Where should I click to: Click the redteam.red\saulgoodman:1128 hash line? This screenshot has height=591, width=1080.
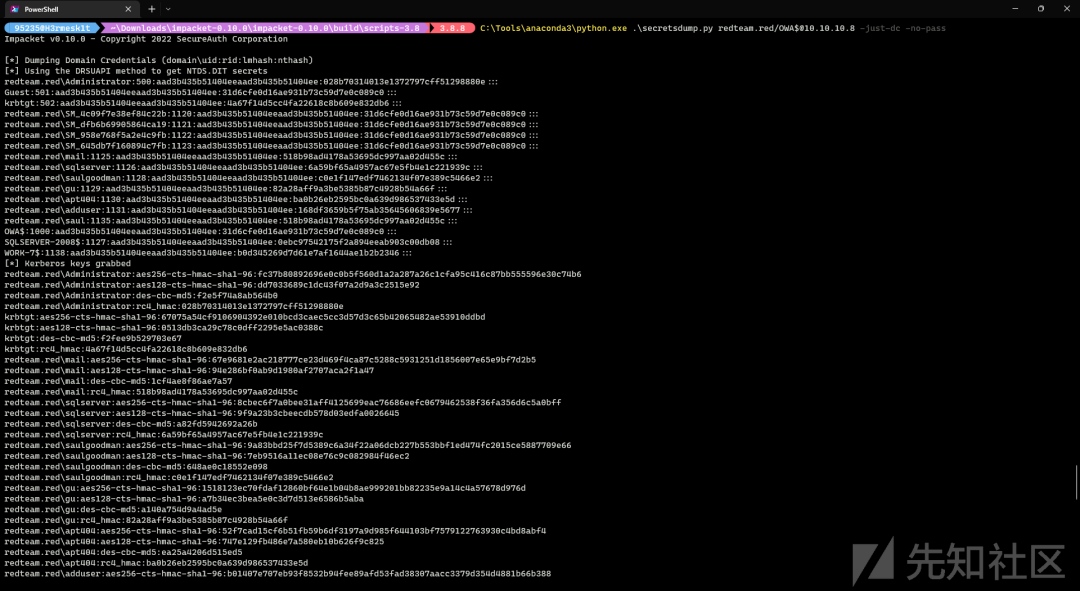tap(249, 178)
